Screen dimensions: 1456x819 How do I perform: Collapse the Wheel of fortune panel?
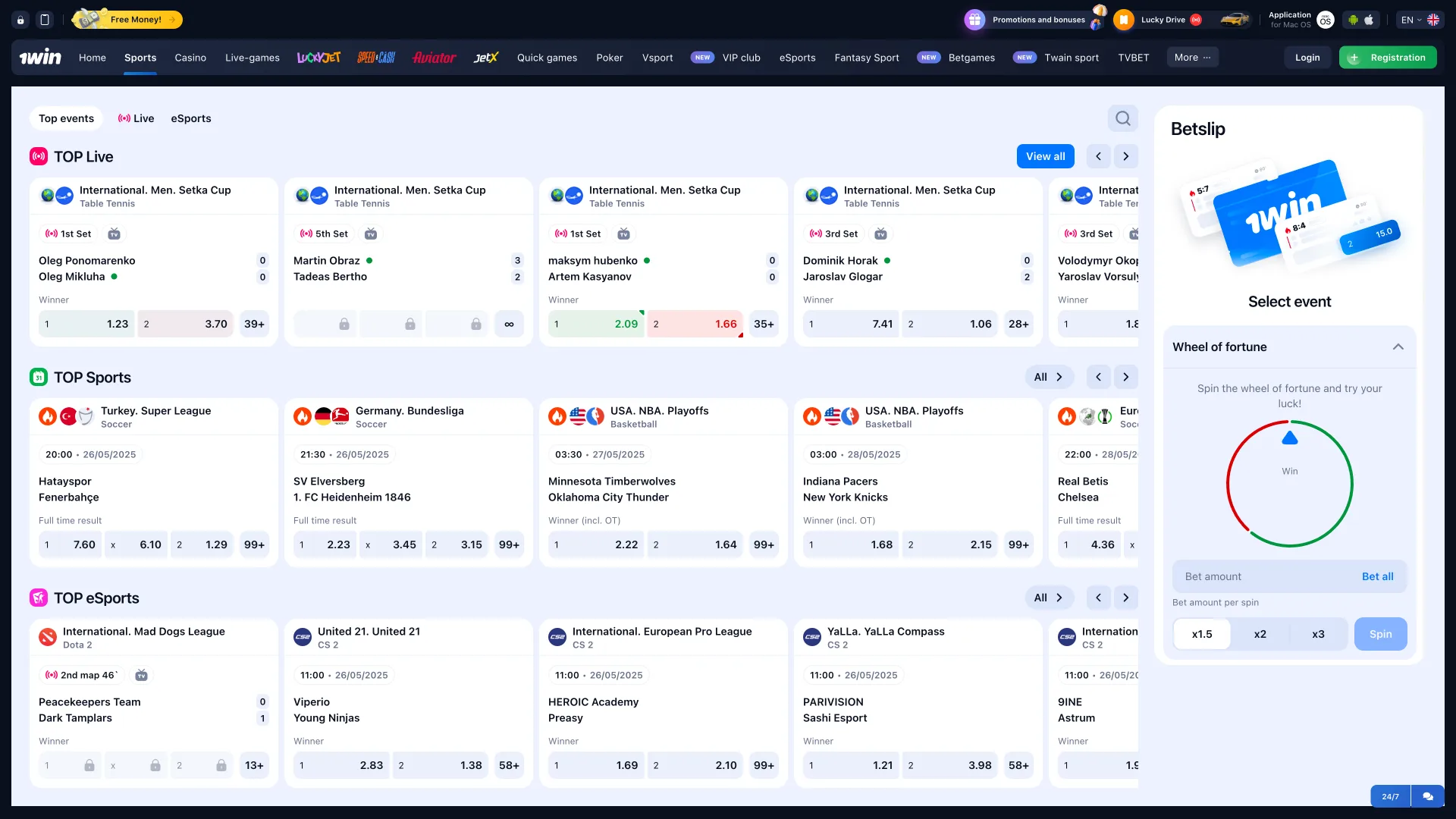click(1398, 347)
